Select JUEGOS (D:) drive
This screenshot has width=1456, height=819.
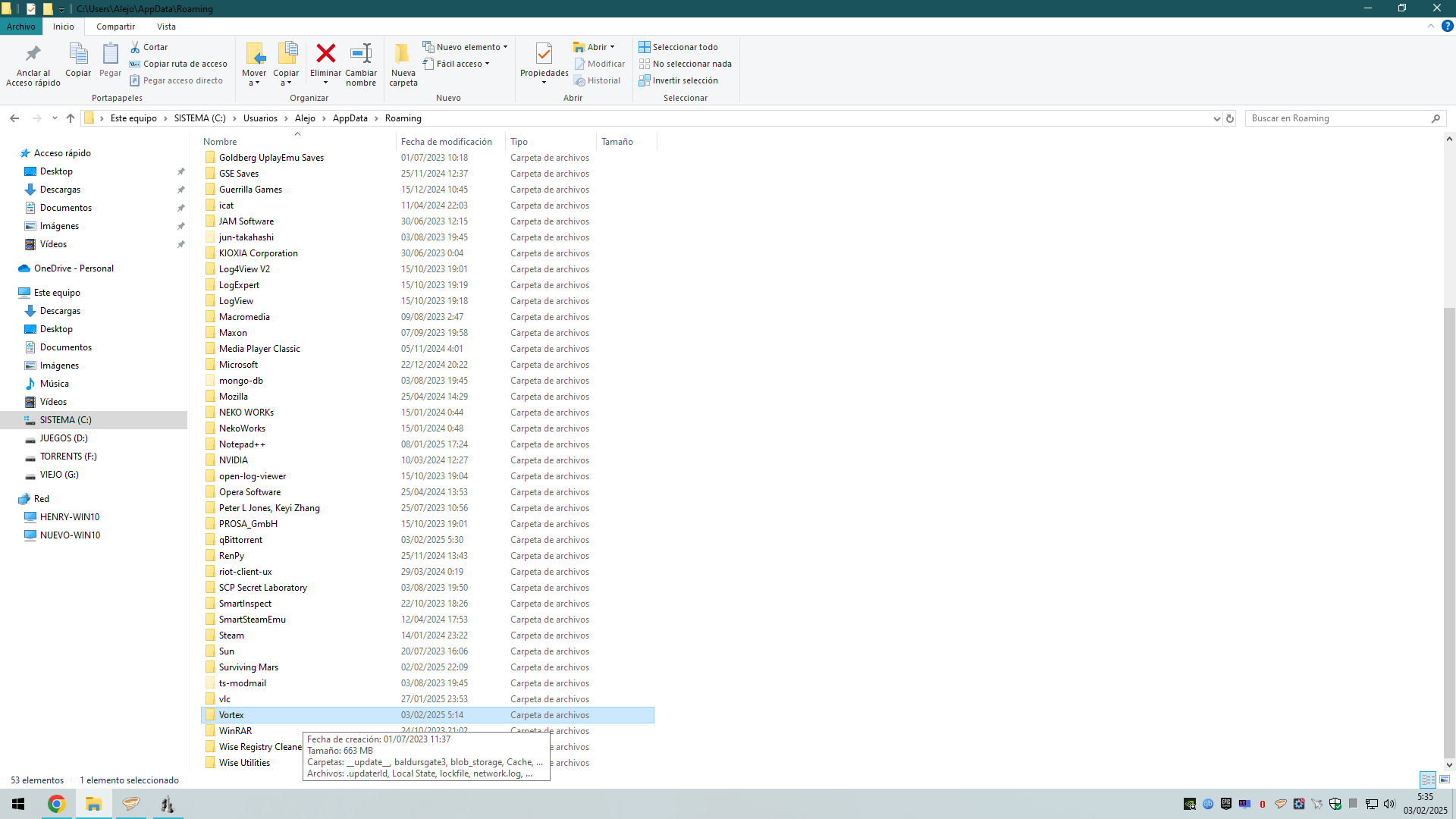[x=64, y=438]
